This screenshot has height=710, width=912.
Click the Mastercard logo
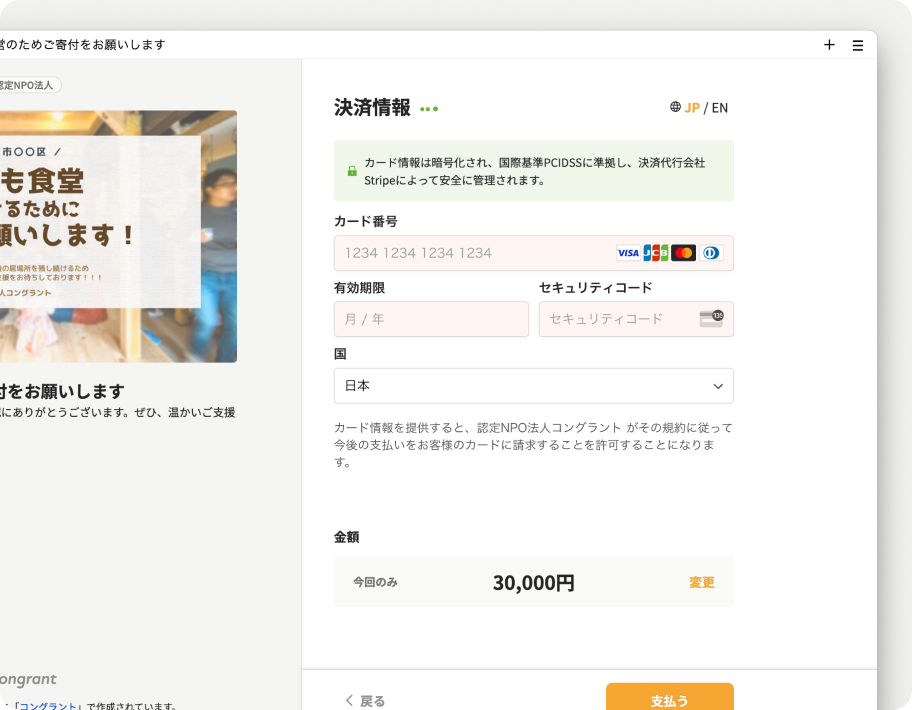(x=683, y=253)
